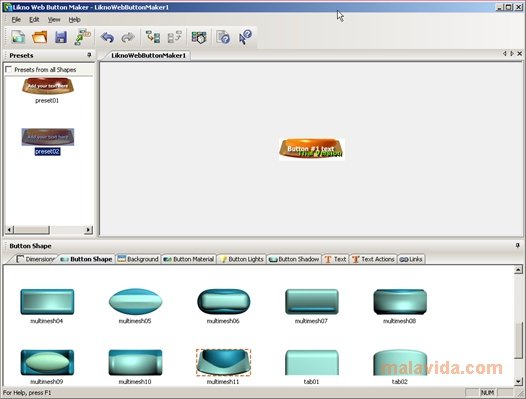Click the compile/export buttons toolbar icon

coord(83,37)
